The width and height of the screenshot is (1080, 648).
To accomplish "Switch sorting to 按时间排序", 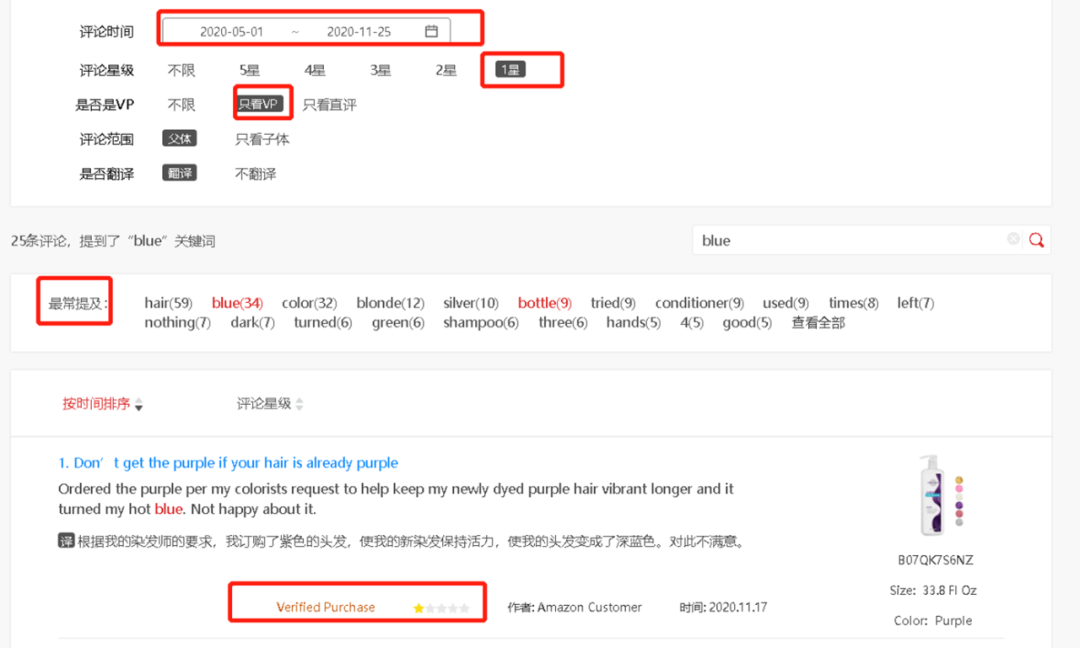I will (x=99, y=404).
